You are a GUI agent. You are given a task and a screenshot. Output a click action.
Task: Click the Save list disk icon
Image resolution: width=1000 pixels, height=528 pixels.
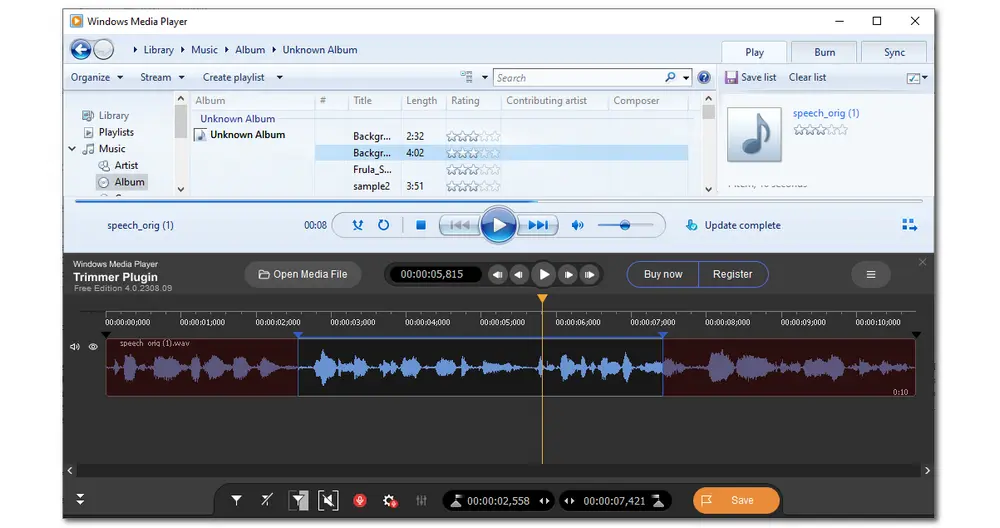point(731,77)
